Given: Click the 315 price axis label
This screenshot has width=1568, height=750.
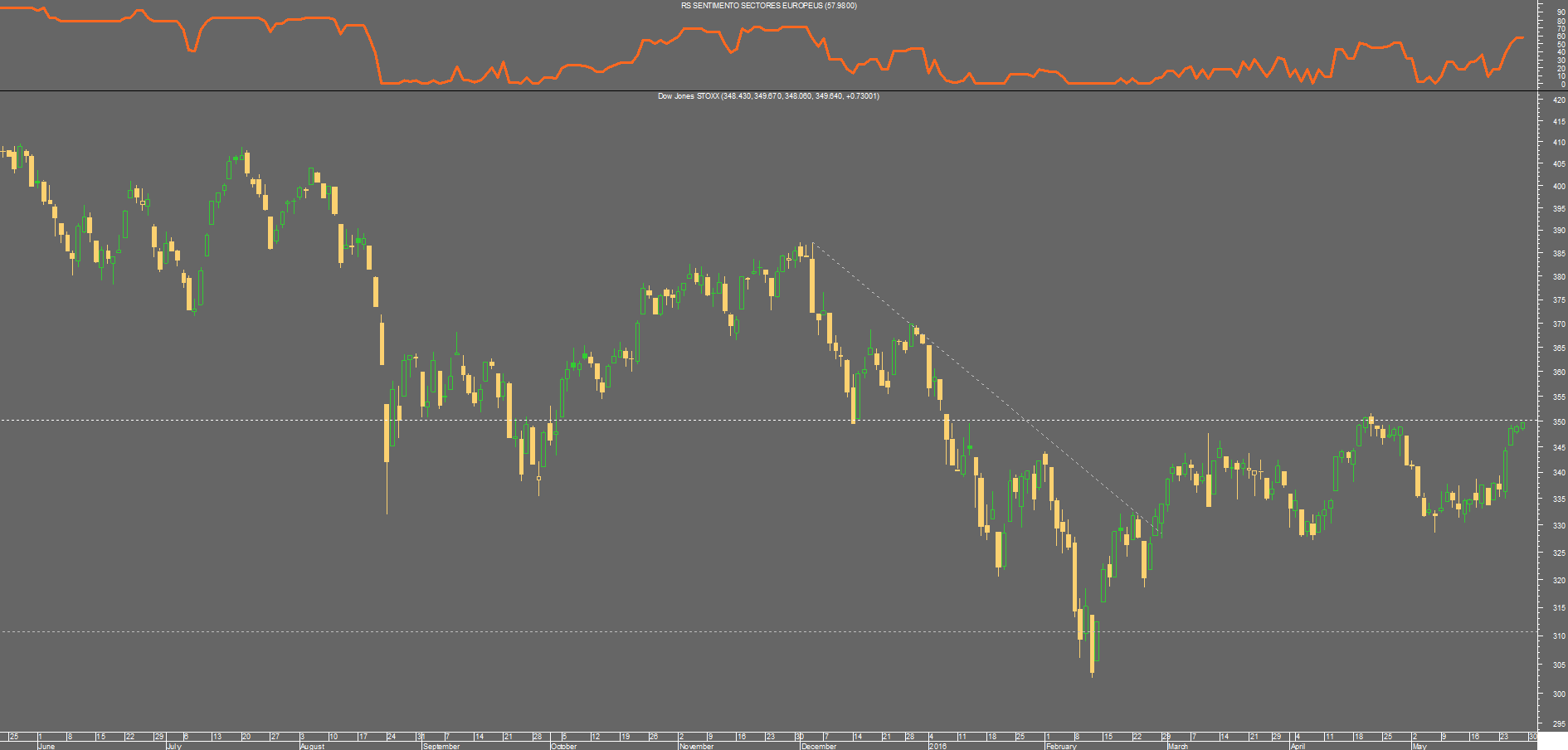Looking at the screenshot, I should [x=1559, y=608].
